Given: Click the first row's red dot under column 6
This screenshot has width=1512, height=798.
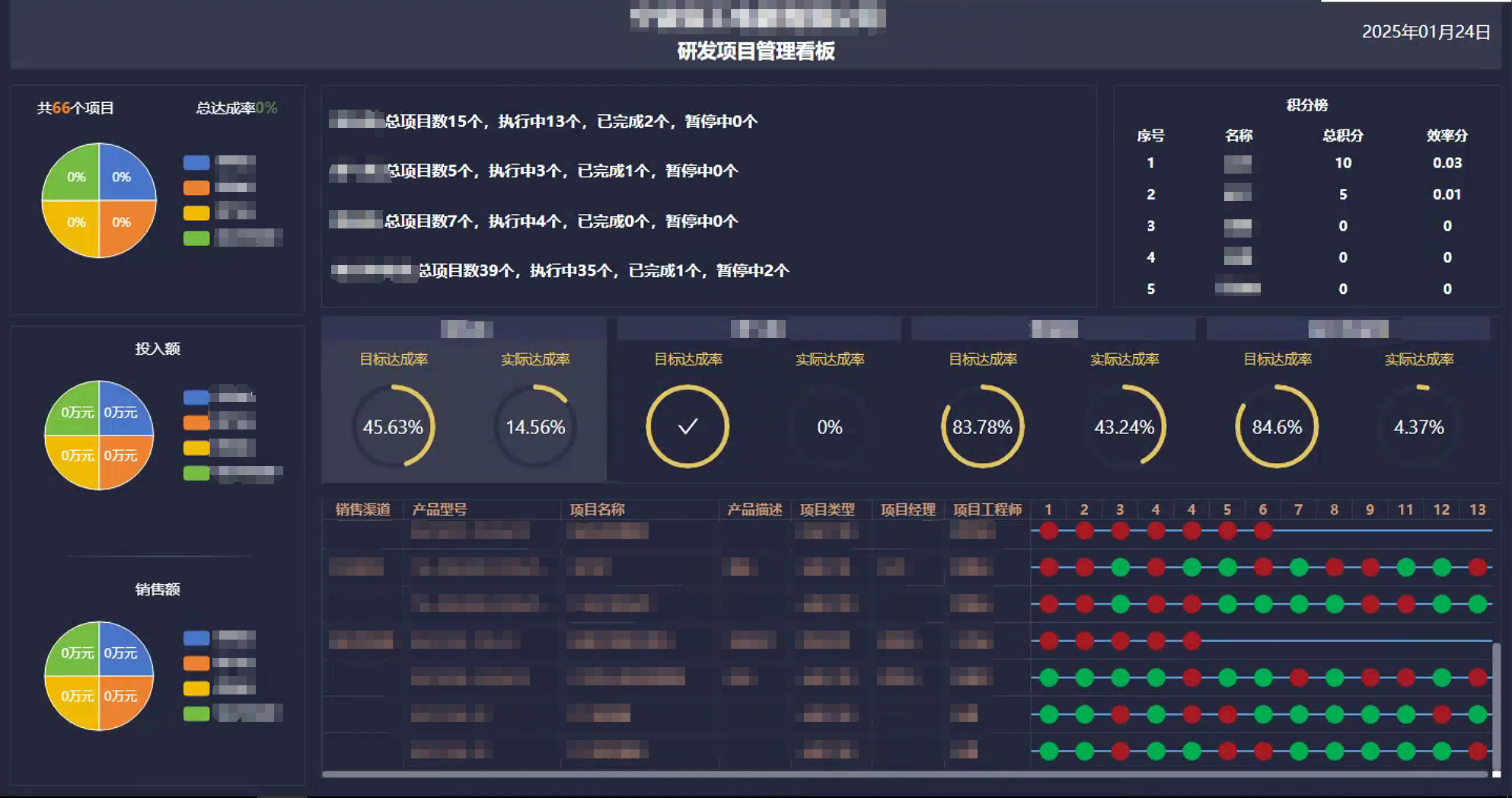Looking at the screenshot, I should pyautogui.click(x=1263, y=531).
